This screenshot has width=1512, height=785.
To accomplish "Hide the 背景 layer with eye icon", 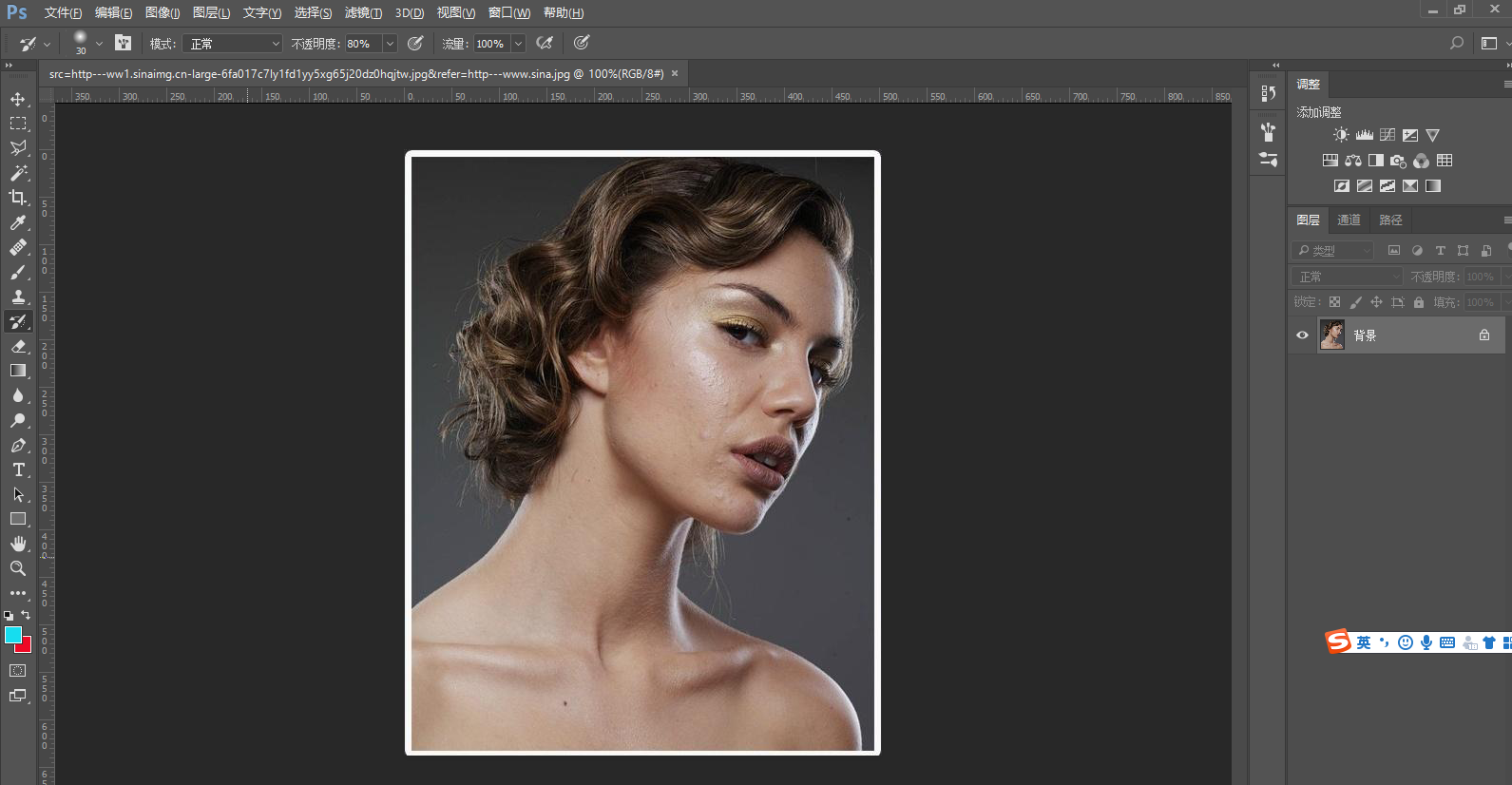I will [1302, 335].
